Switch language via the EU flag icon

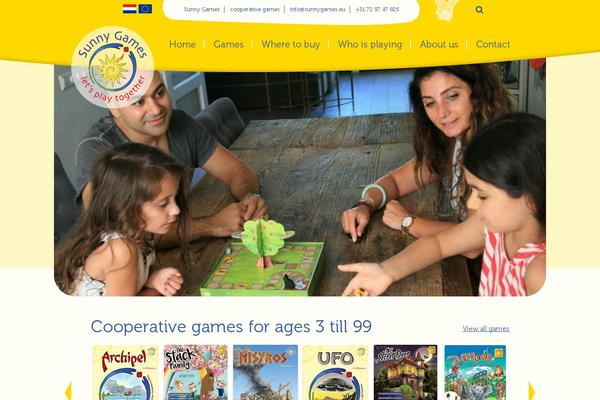click(x=145, y=9)
